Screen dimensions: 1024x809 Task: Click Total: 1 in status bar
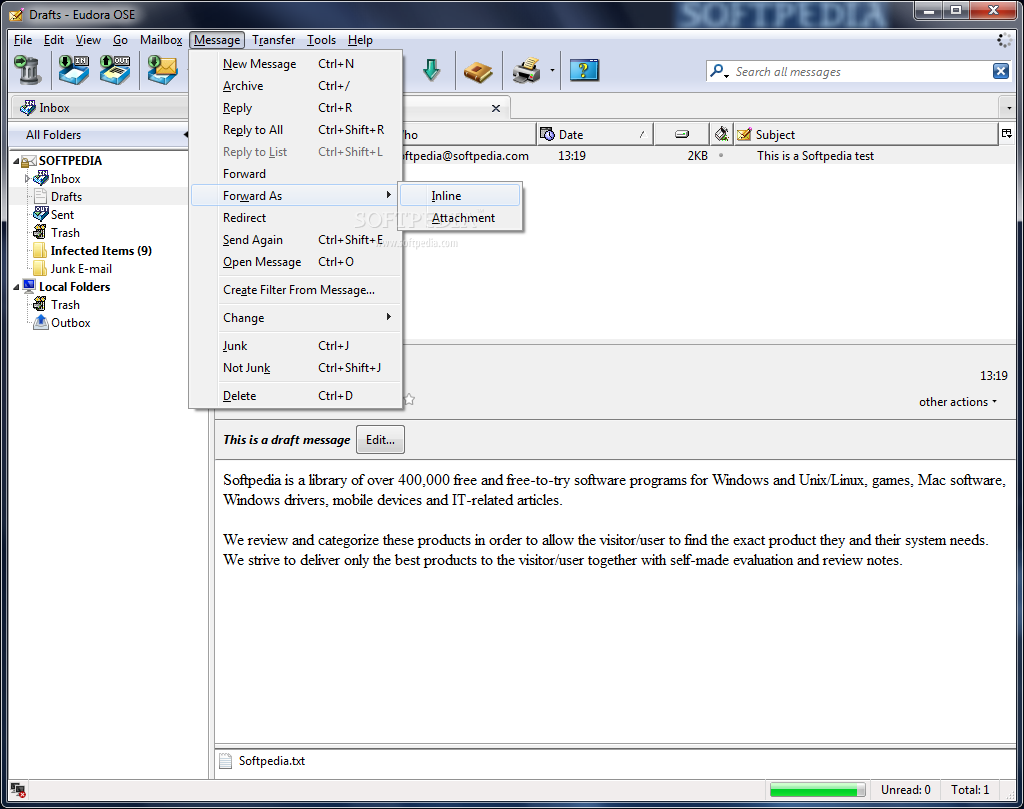pyautogui.click(x=970, y=790)
